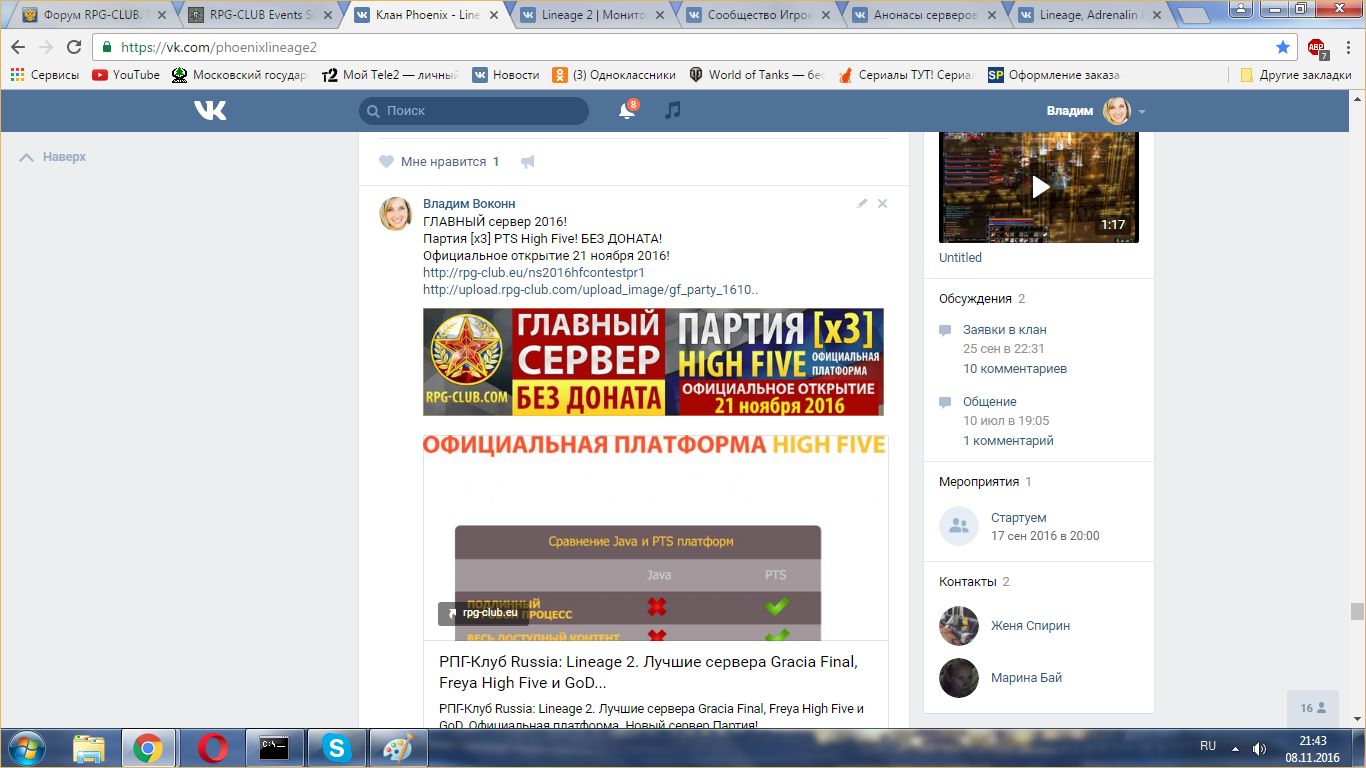Close the Клан Phoenix tab
The image size is (1366, 768).
[492, 15]
